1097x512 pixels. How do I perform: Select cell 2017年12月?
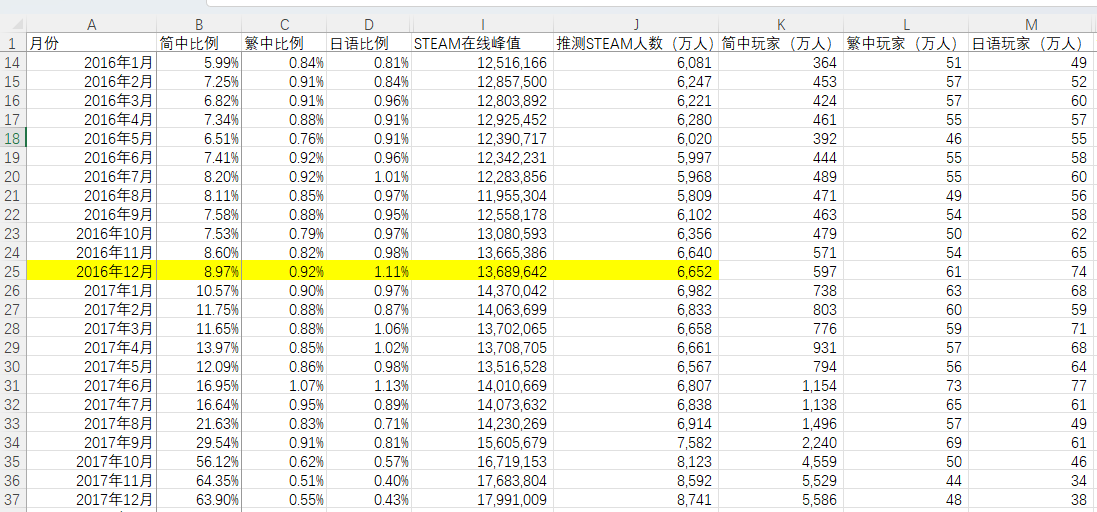tap(92, 500)
